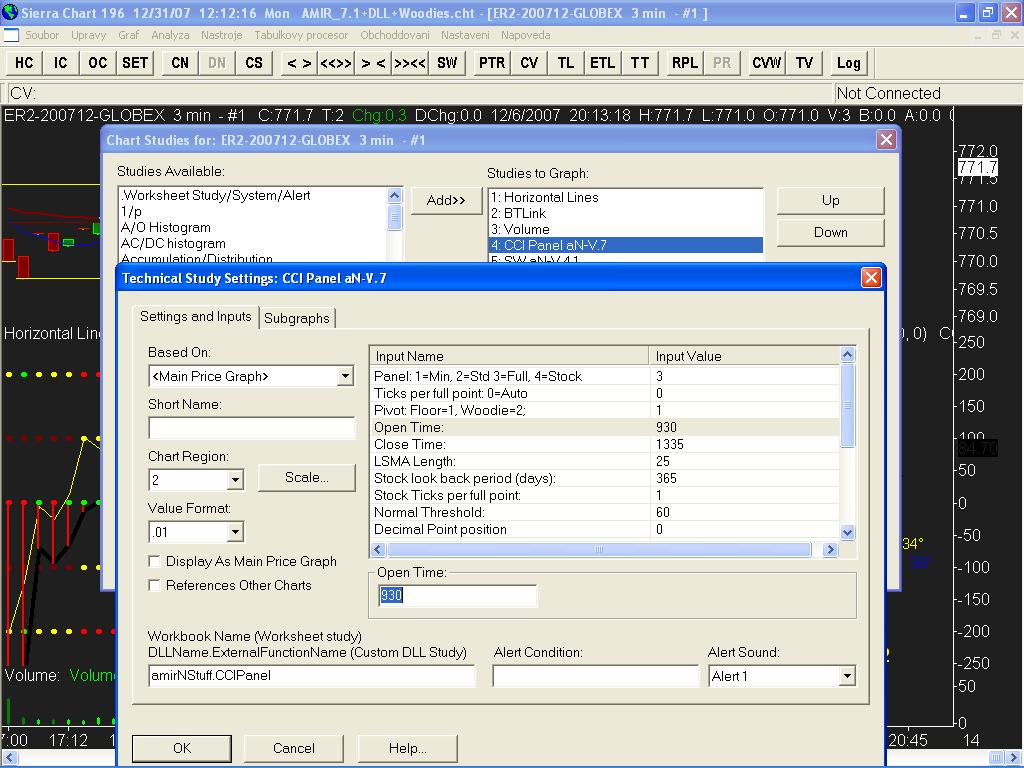Select the PTR pointer tool button
This screenshot has width=1024, height=768.
click(x=491, y=62)
